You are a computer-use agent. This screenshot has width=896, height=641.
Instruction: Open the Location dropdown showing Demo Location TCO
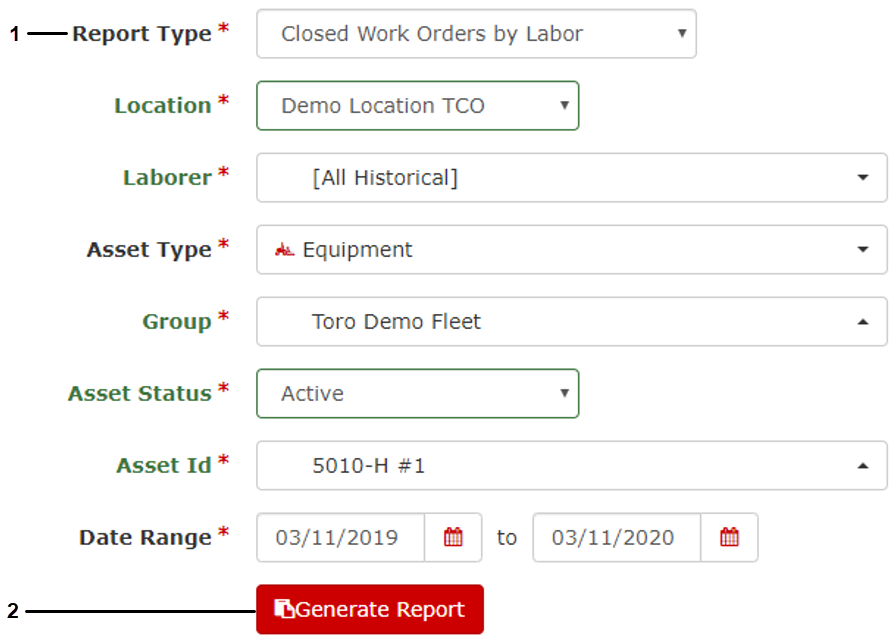click(417, 106)
